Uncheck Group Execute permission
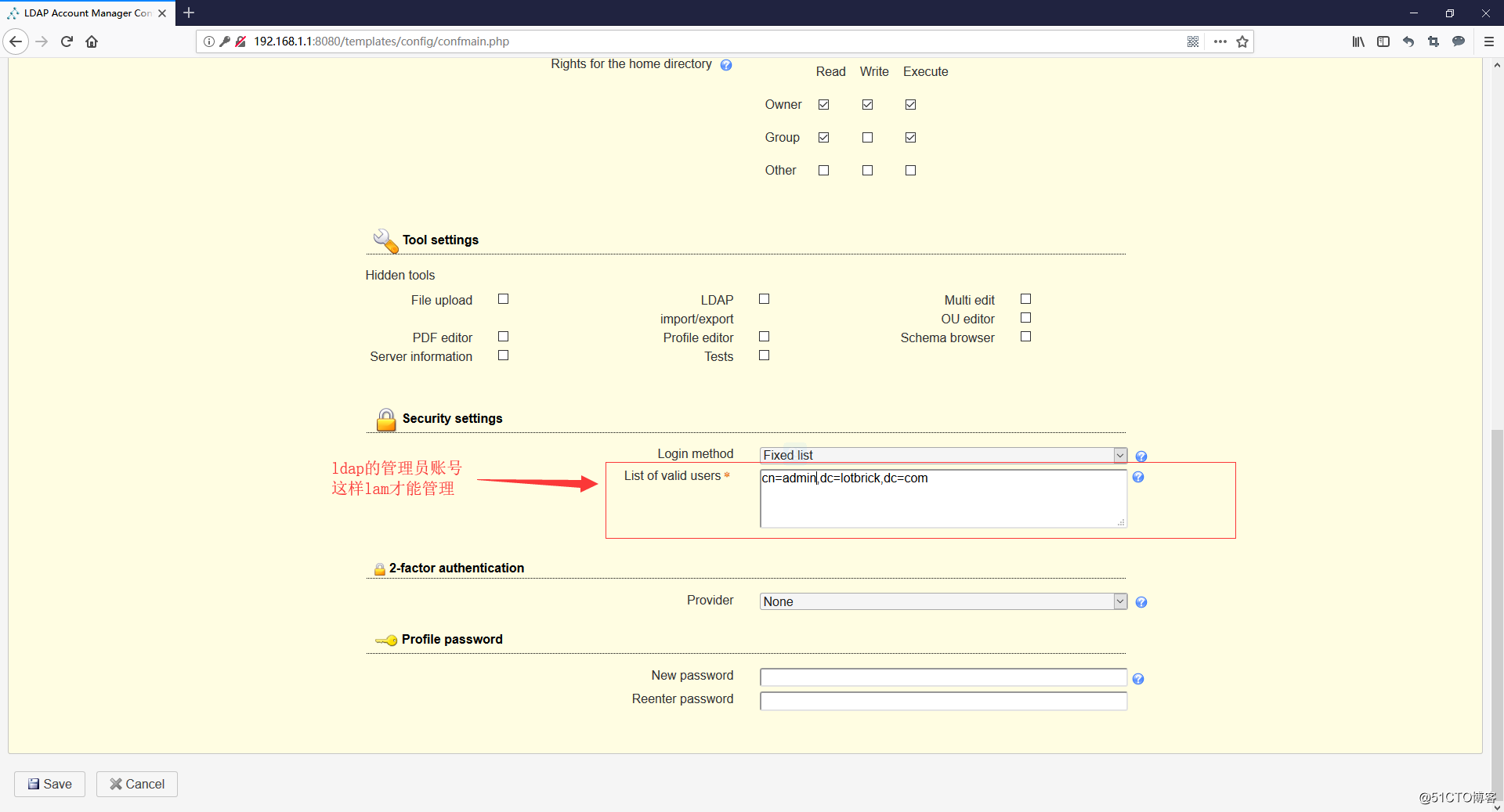Screen dimensions: 1504x812 tap(910, 137)
